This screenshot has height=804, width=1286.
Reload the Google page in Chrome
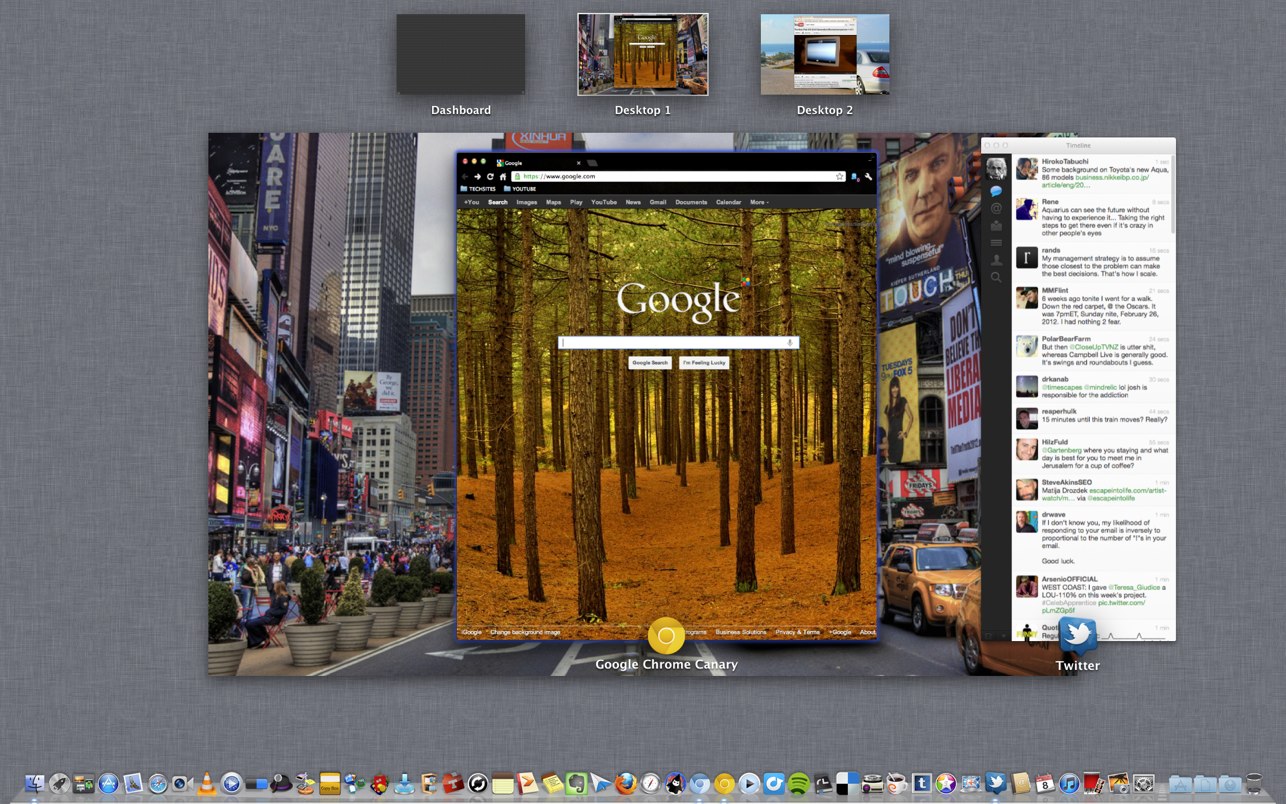tap(490, 176)
